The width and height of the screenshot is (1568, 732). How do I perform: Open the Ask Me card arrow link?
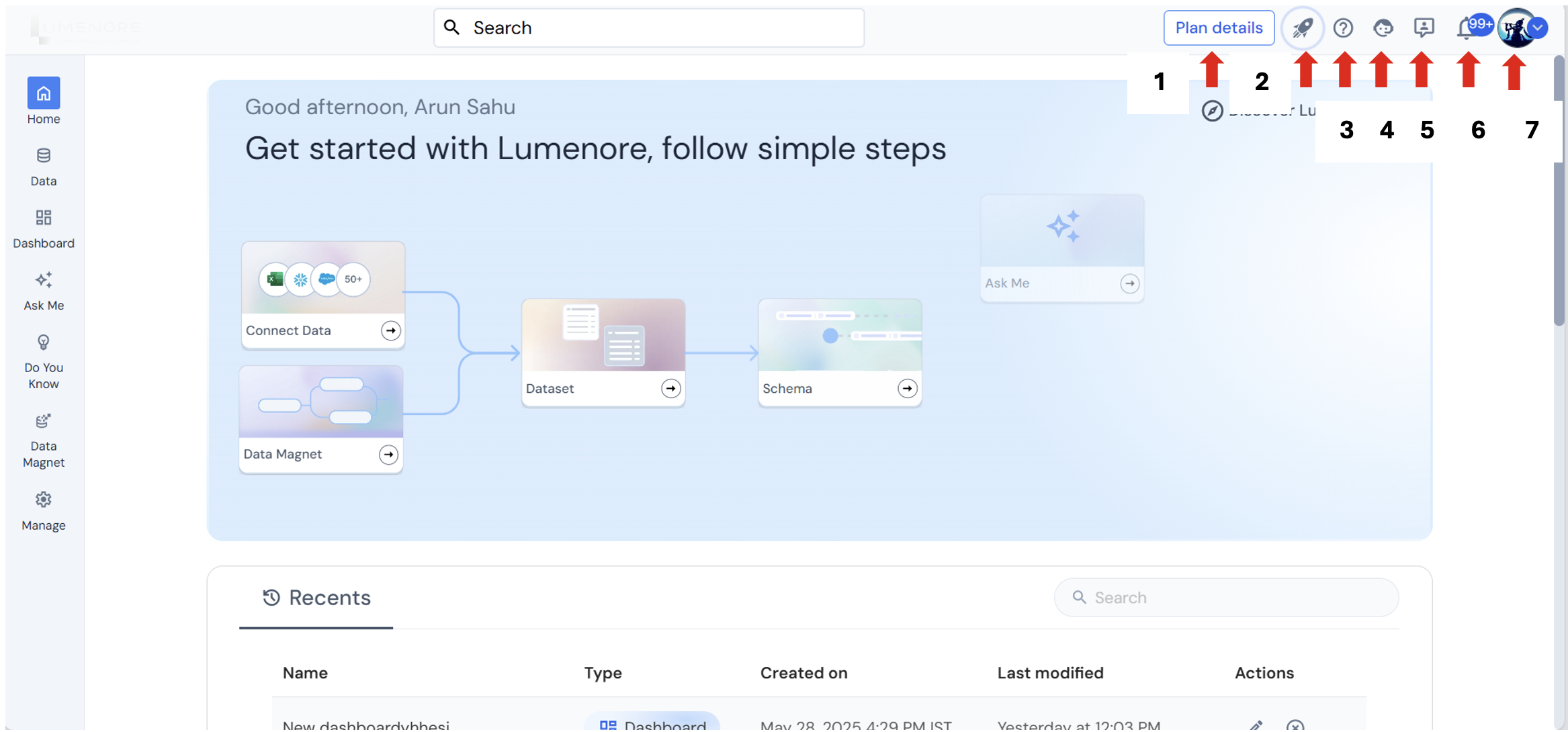pos(1129,283)
